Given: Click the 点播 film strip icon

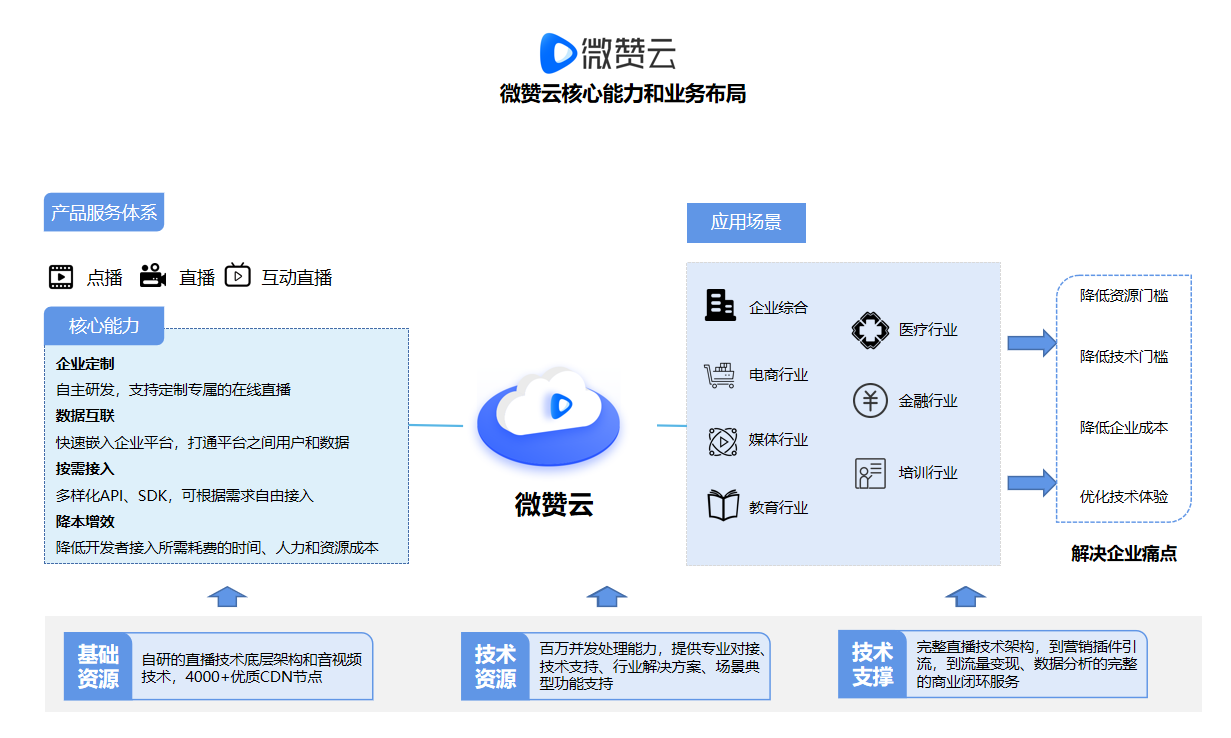Looking at the screenshot, I should tap(61, 277).
